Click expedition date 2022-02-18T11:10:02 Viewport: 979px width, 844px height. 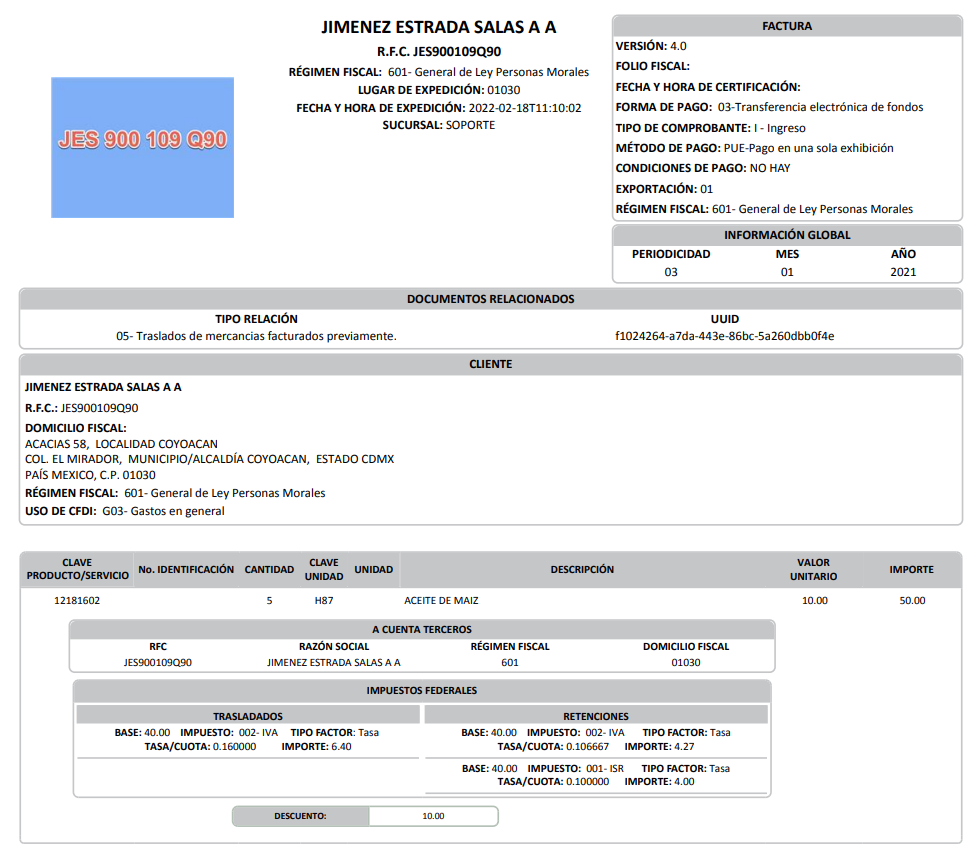[x=525, y=108]
